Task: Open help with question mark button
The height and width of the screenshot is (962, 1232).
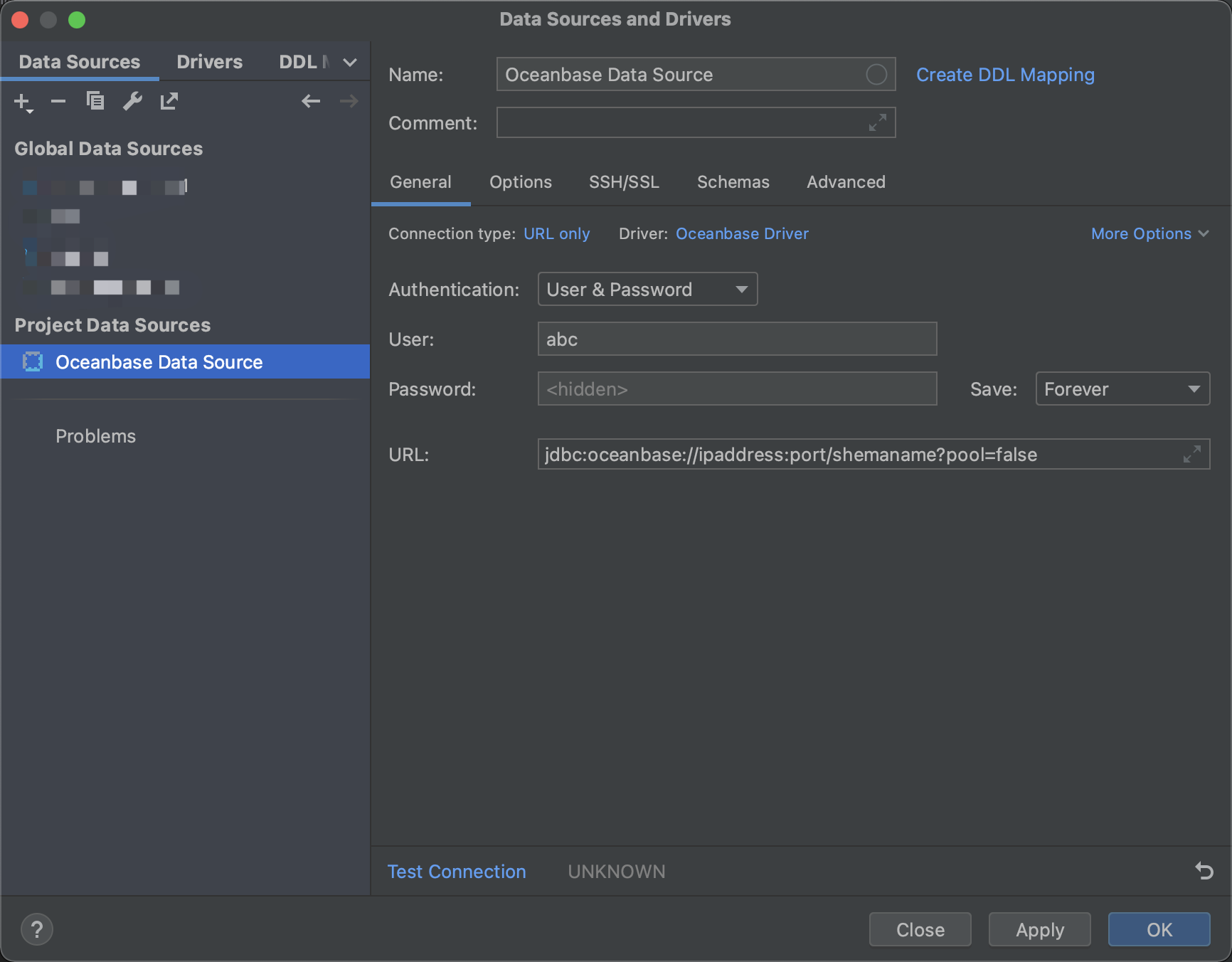Action: pos(37,929)
